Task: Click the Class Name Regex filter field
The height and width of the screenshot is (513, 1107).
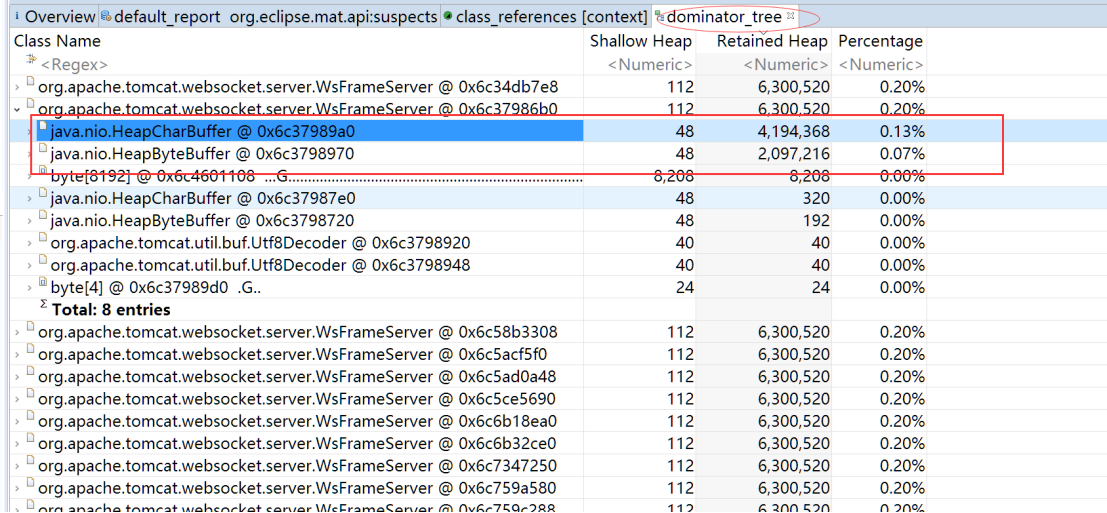Action: click(x=300, y=64)
